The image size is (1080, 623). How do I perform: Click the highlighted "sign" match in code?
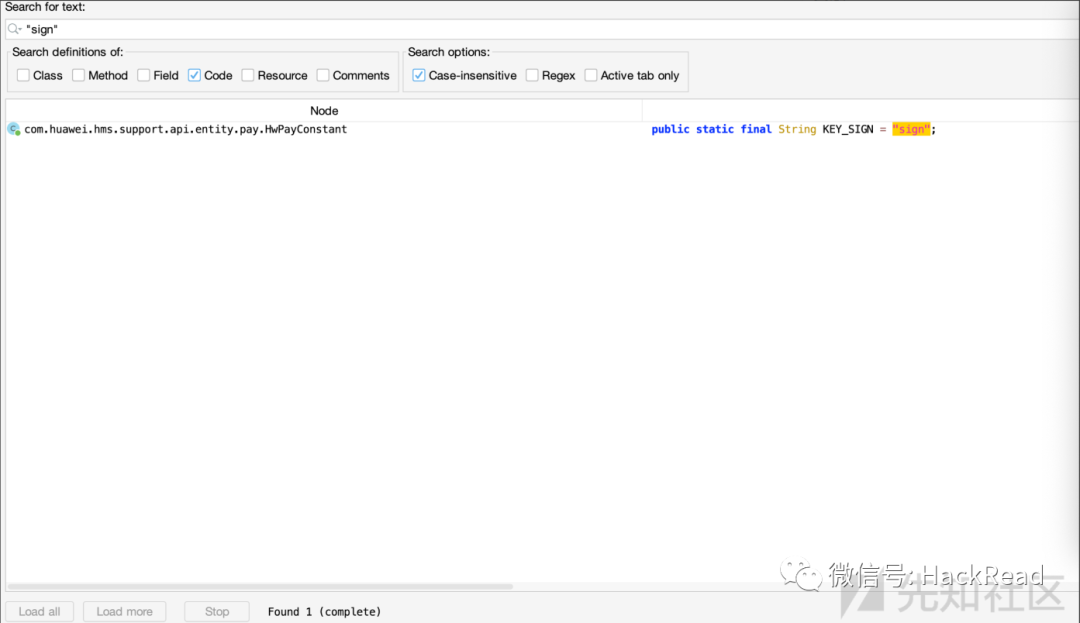click(911, 129)
